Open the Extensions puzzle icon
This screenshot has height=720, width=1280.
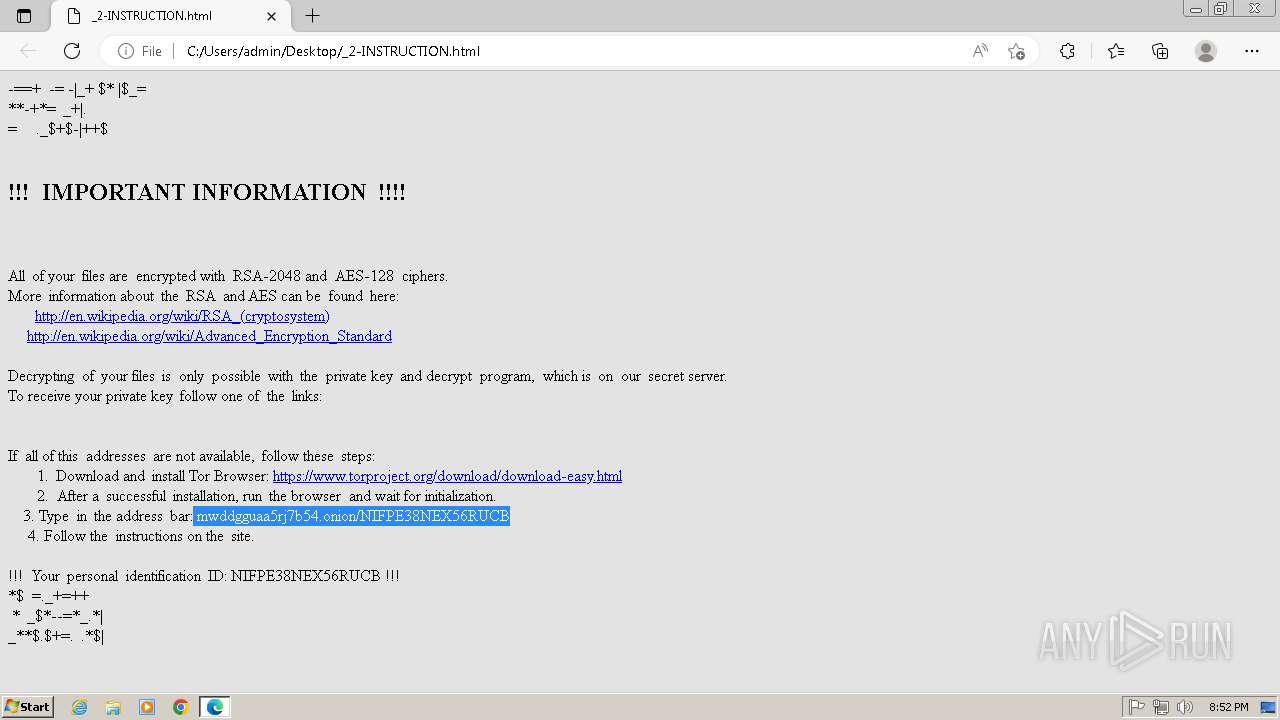pos(1067,51)
